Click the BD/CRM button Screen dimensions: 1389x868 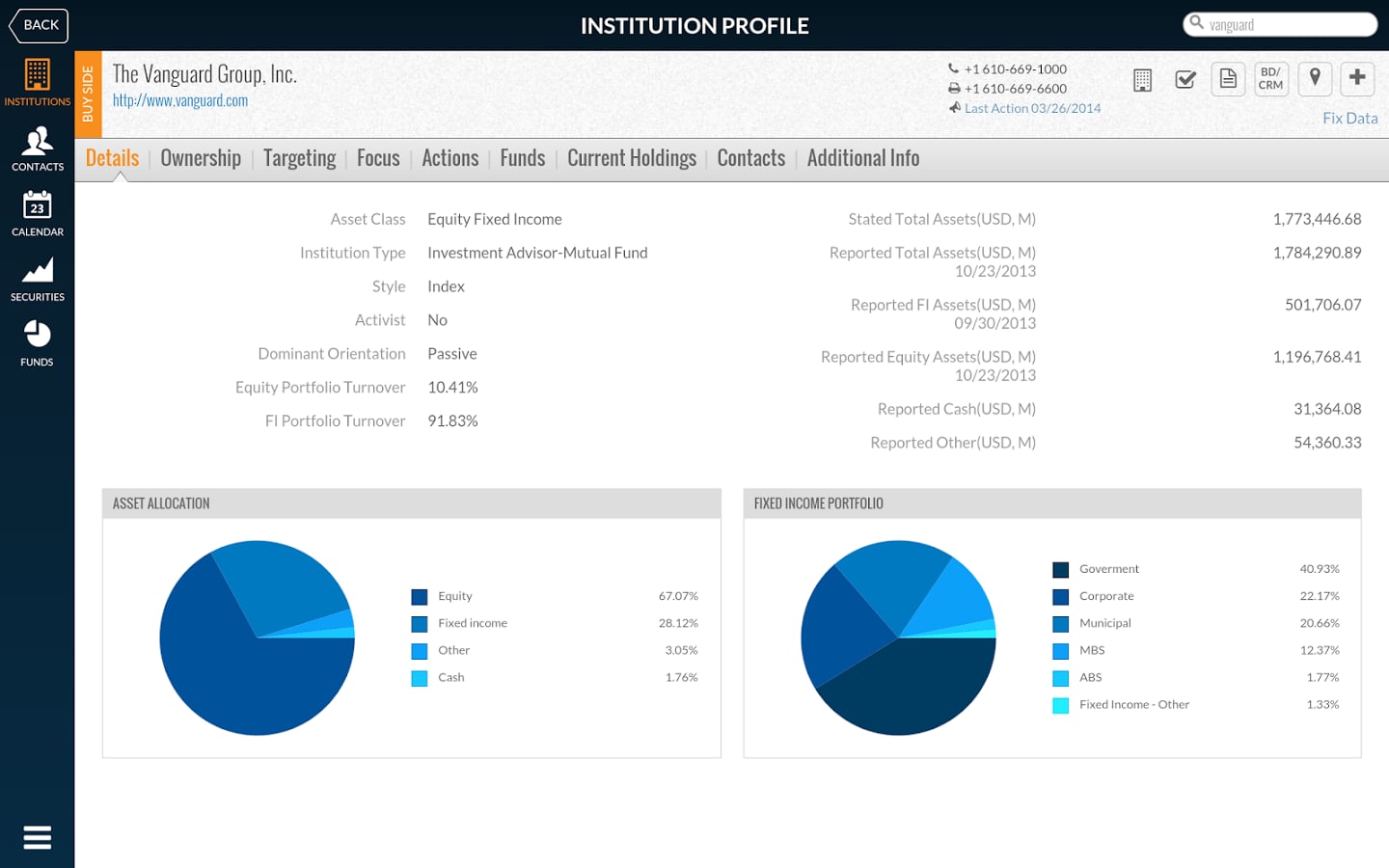coord(1271,79)
